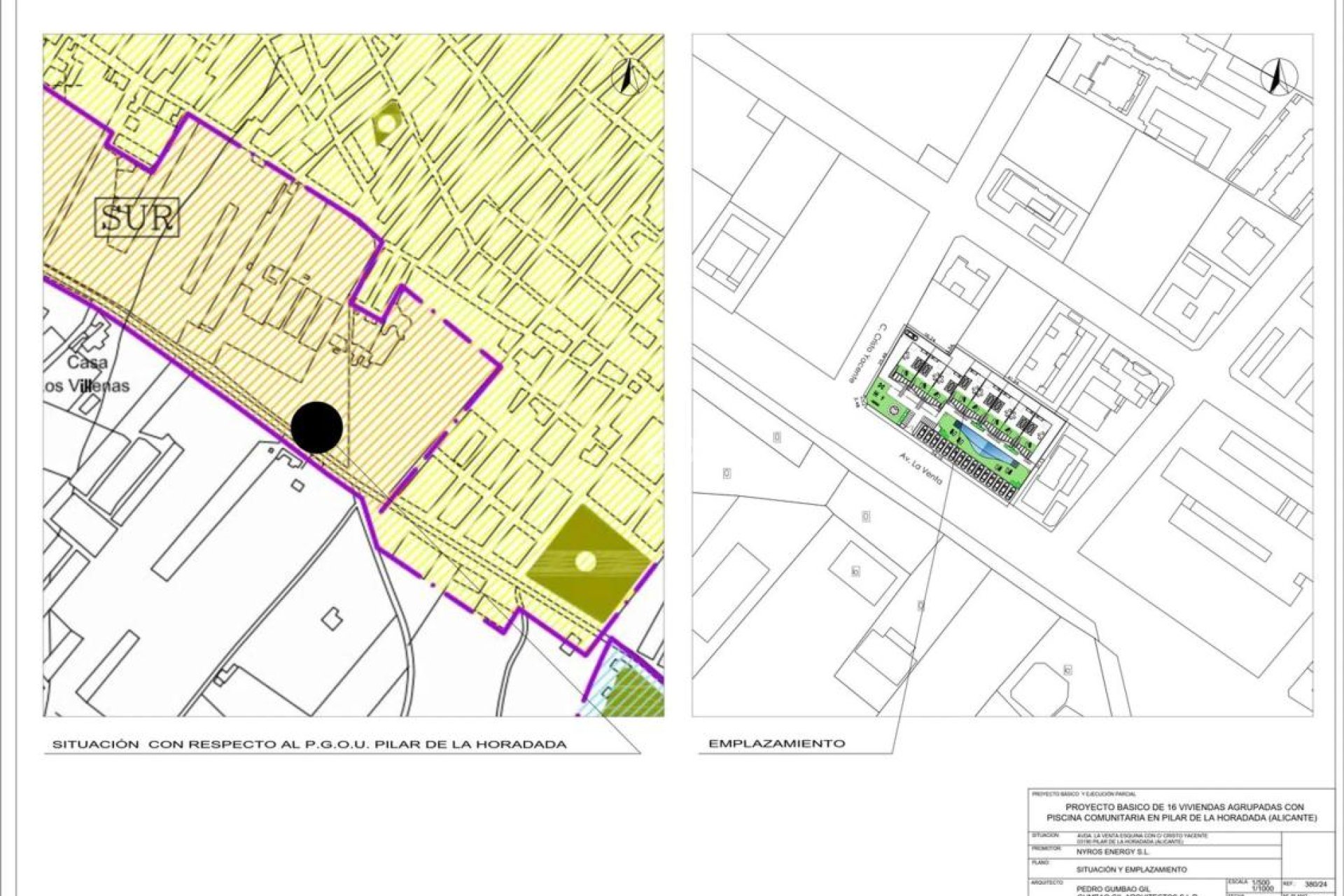
Task: Open the ARQUITECTO Pedro Gumbao Gil entry
Action: point(1113,890)
